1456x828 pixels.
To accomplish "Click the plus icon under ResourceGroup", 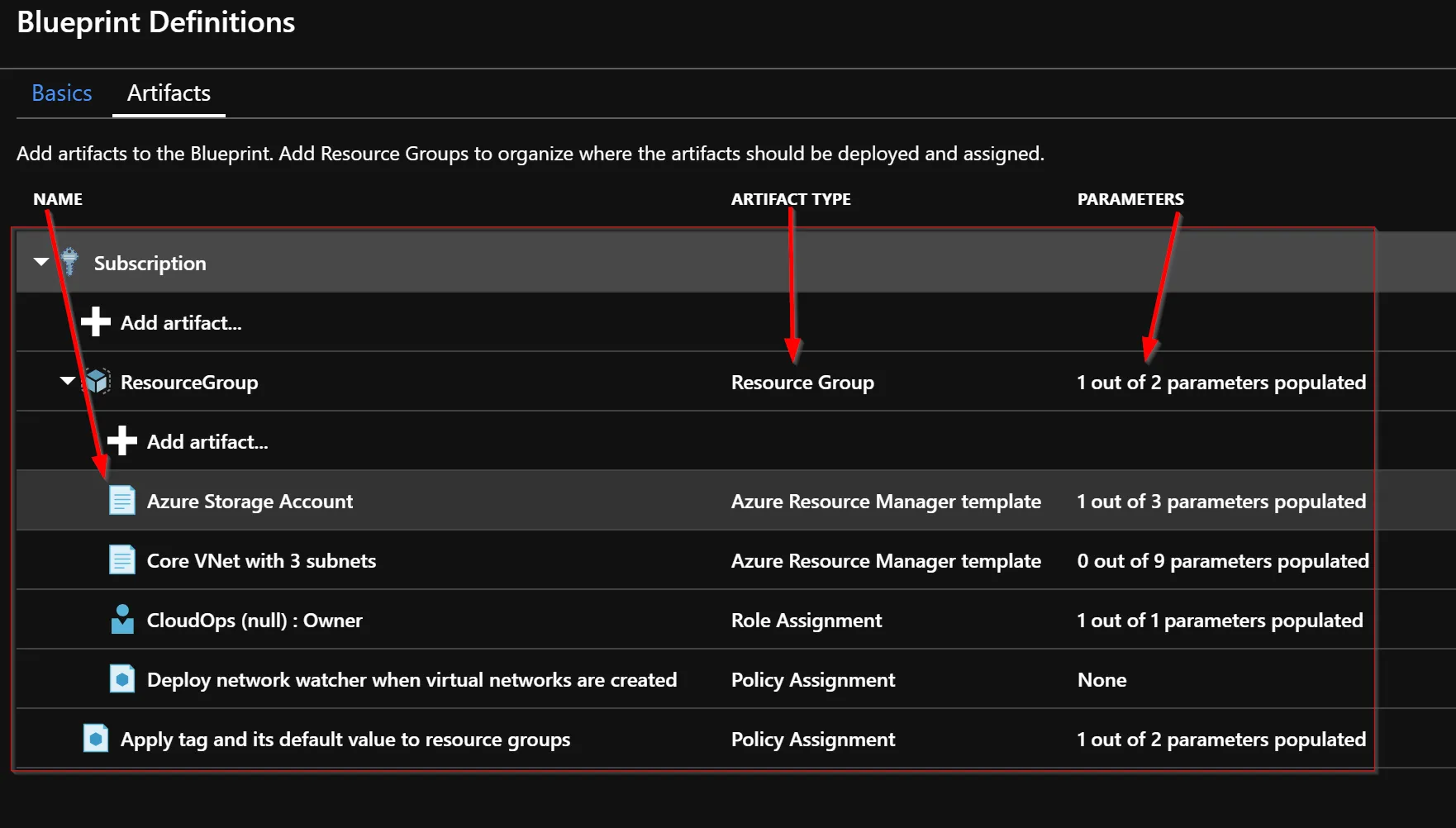I will pos(122,440).
